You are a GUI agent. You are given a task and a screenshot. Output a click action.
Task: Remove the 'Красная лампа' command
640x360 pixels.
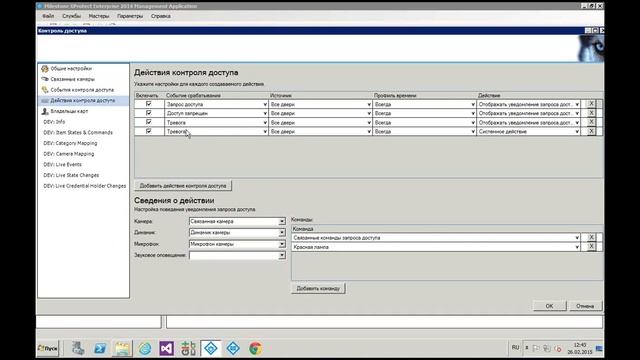coord(591,247)
